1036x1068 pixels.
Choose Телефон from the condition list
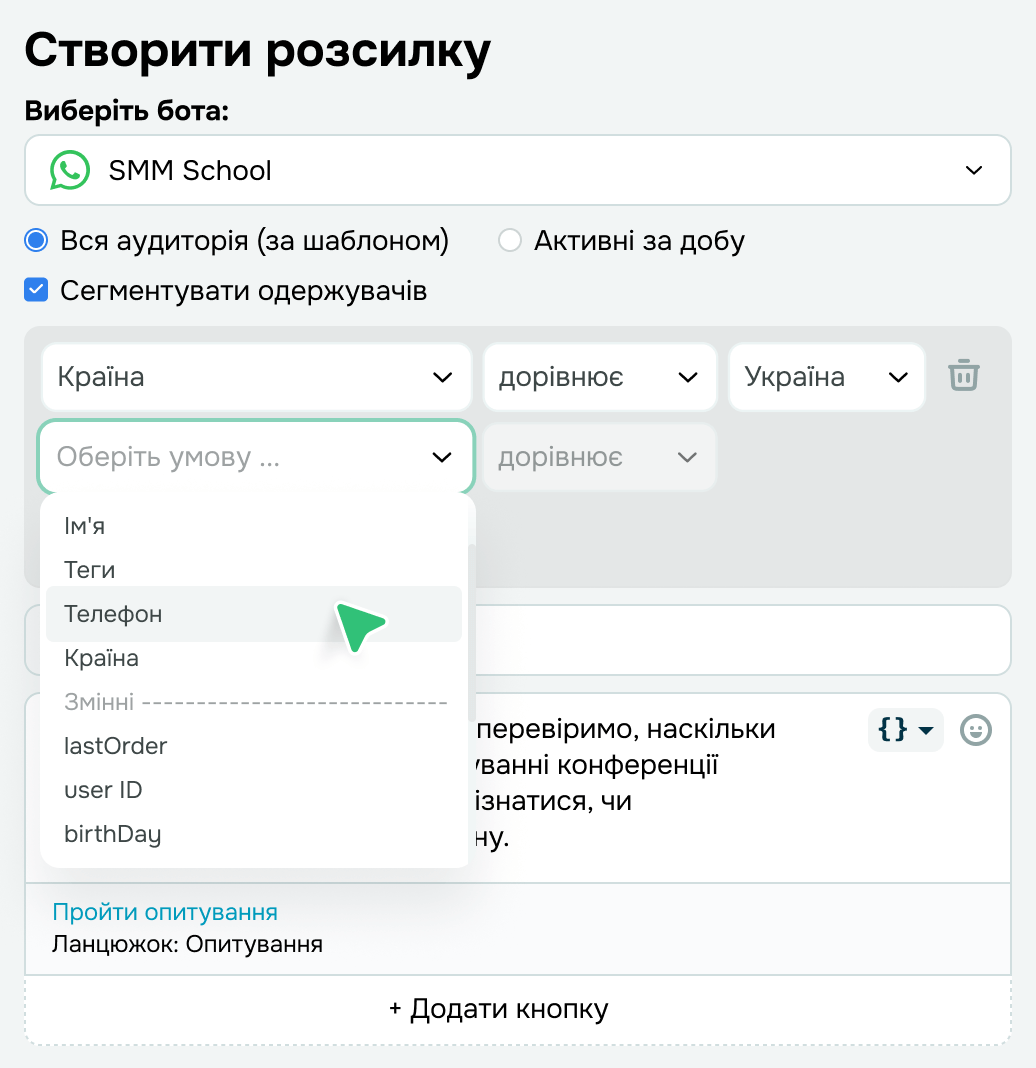[x=113, y=614]
